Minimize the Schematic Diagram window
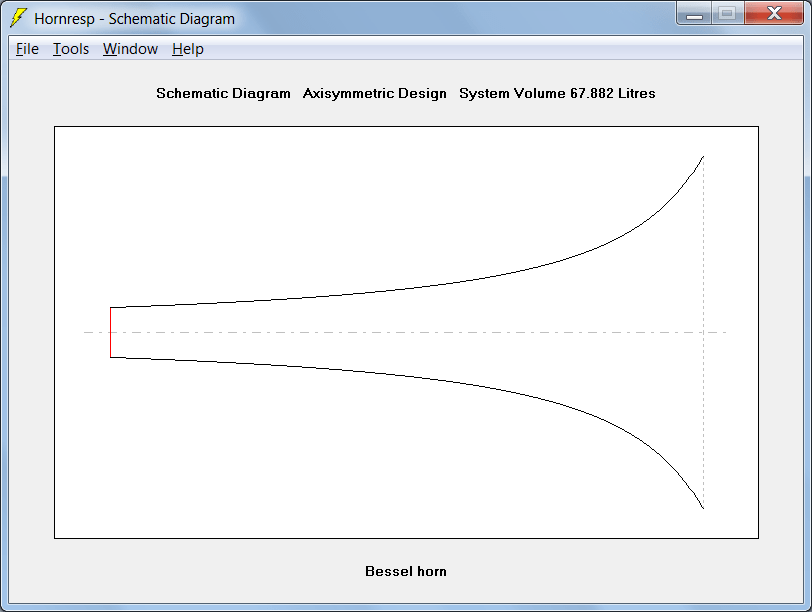Viewport: 812px width, 612px height. coord(694,14)
